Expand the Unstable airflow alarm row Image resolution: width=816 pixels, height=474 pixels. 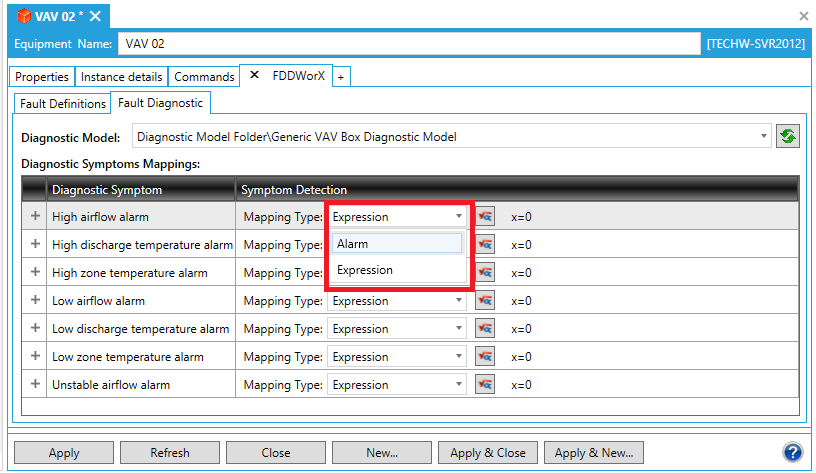point(35,385)
